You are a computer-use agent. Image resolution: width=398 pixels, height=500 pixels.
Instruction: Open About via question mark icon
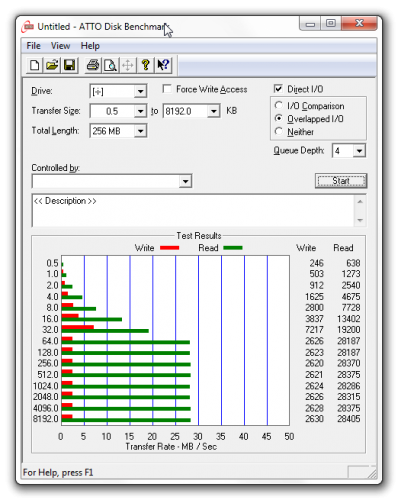pyautogui.click(x=145, y=65)
